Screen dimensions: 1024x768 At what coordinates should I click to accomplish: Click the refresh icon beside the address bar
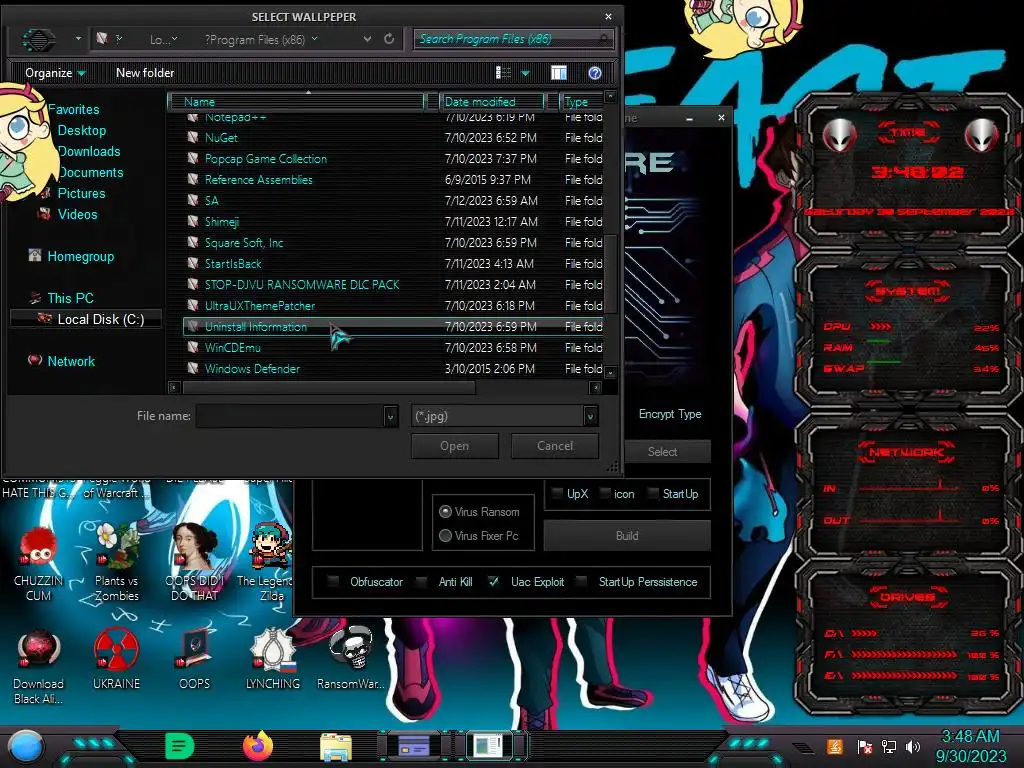389,39
